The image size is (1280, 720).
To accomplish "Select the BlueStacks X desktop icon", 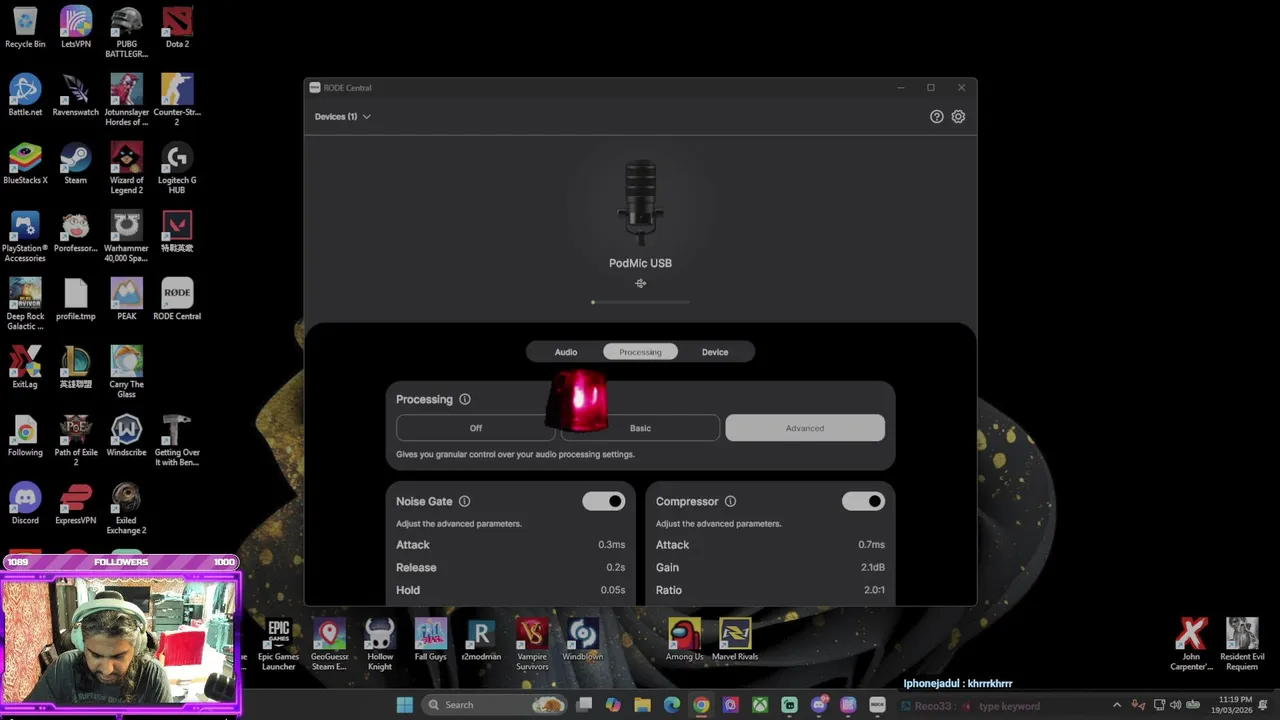I will [25, 164].
